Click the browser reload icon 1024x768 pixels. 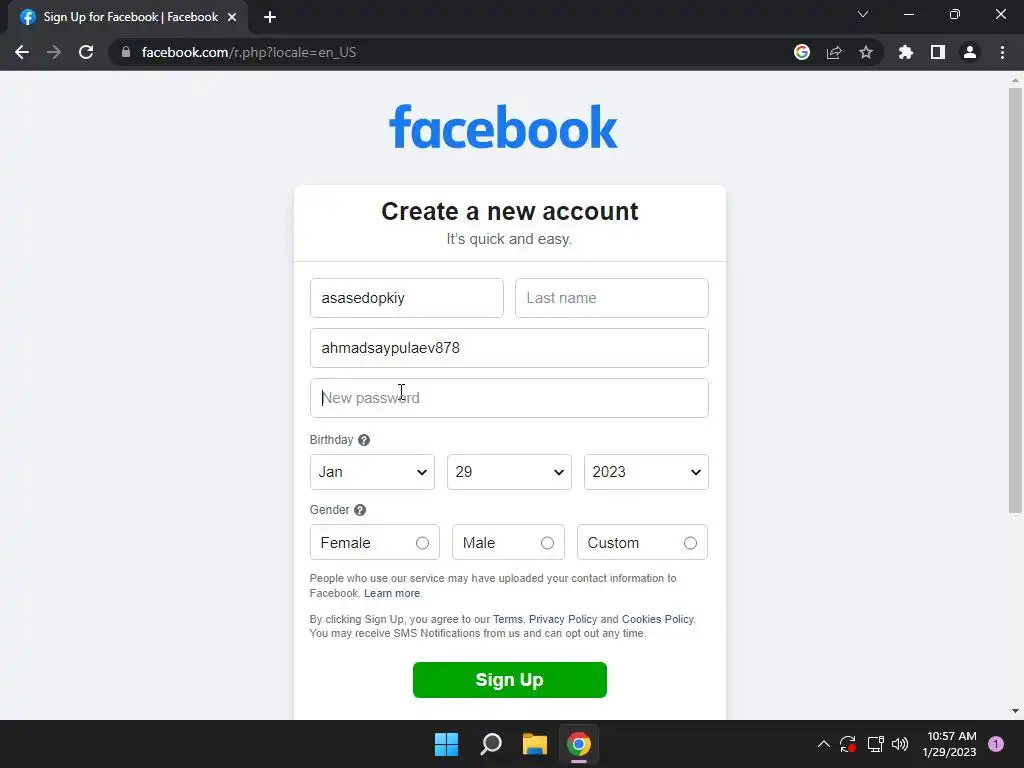86,52
